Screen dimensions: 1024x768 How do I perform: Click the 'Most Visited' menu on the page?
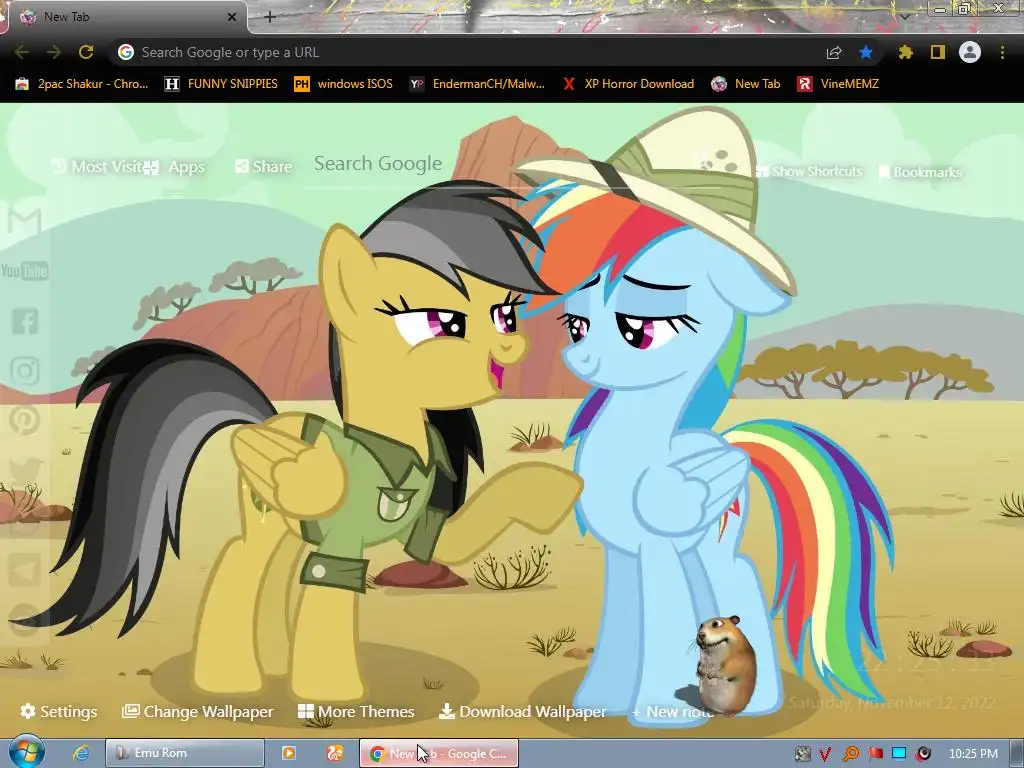tap(97, 167)
